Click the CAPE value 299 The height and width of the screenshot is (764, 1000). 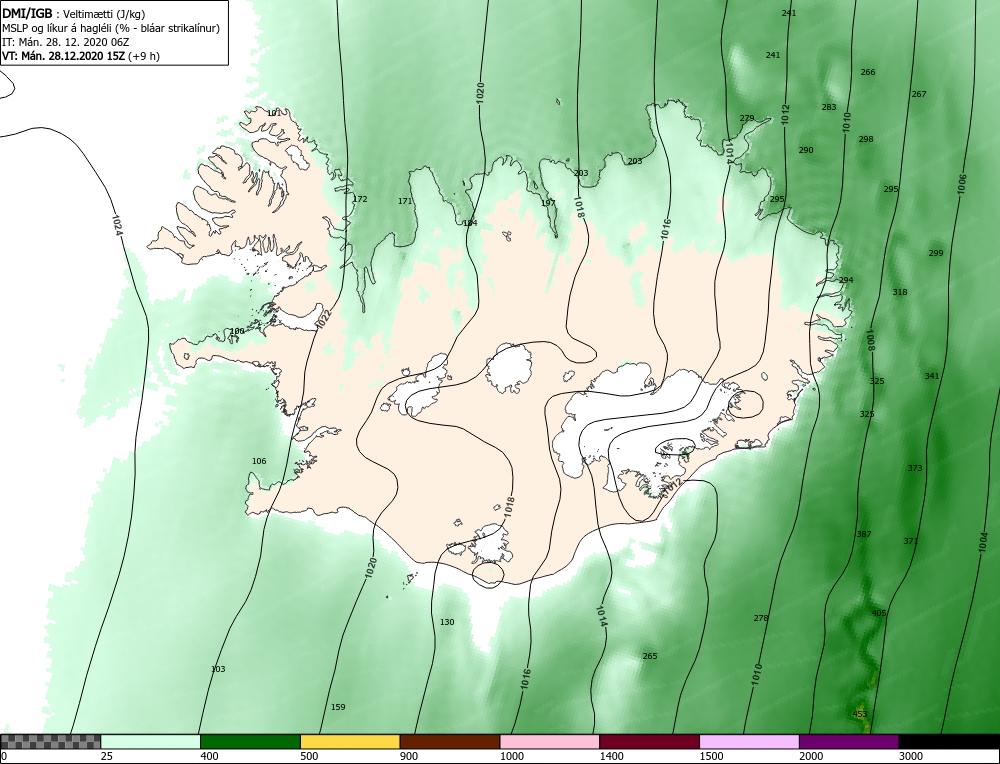[936, 253]
